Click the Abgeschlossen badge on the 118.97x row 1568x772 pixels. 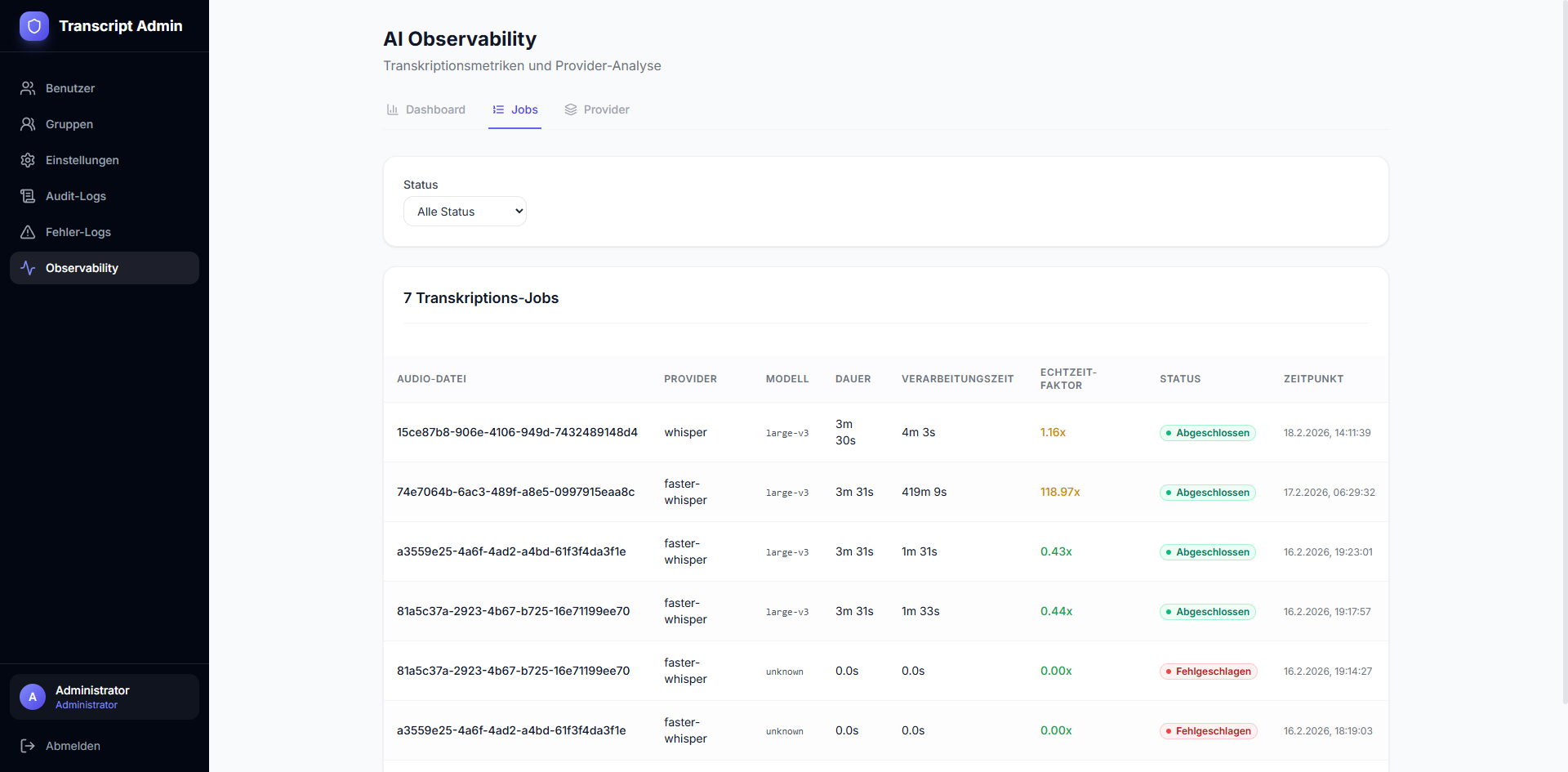(1207, 493)
